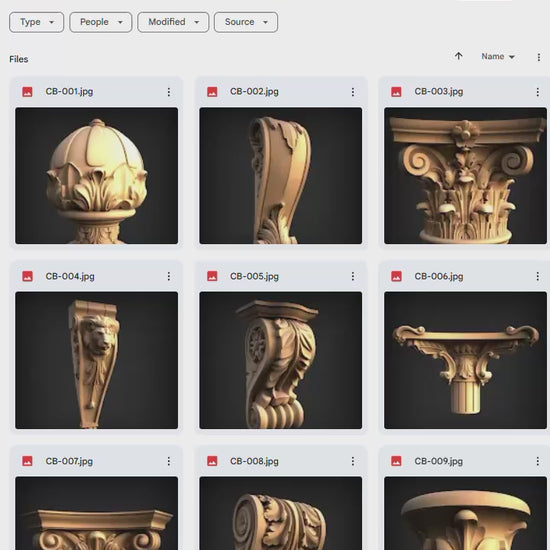The height and width of the screenshot is (550, 550).
Task: Select the CB-002.jpg curved corbel thumbnail
Action: point(281,176)
